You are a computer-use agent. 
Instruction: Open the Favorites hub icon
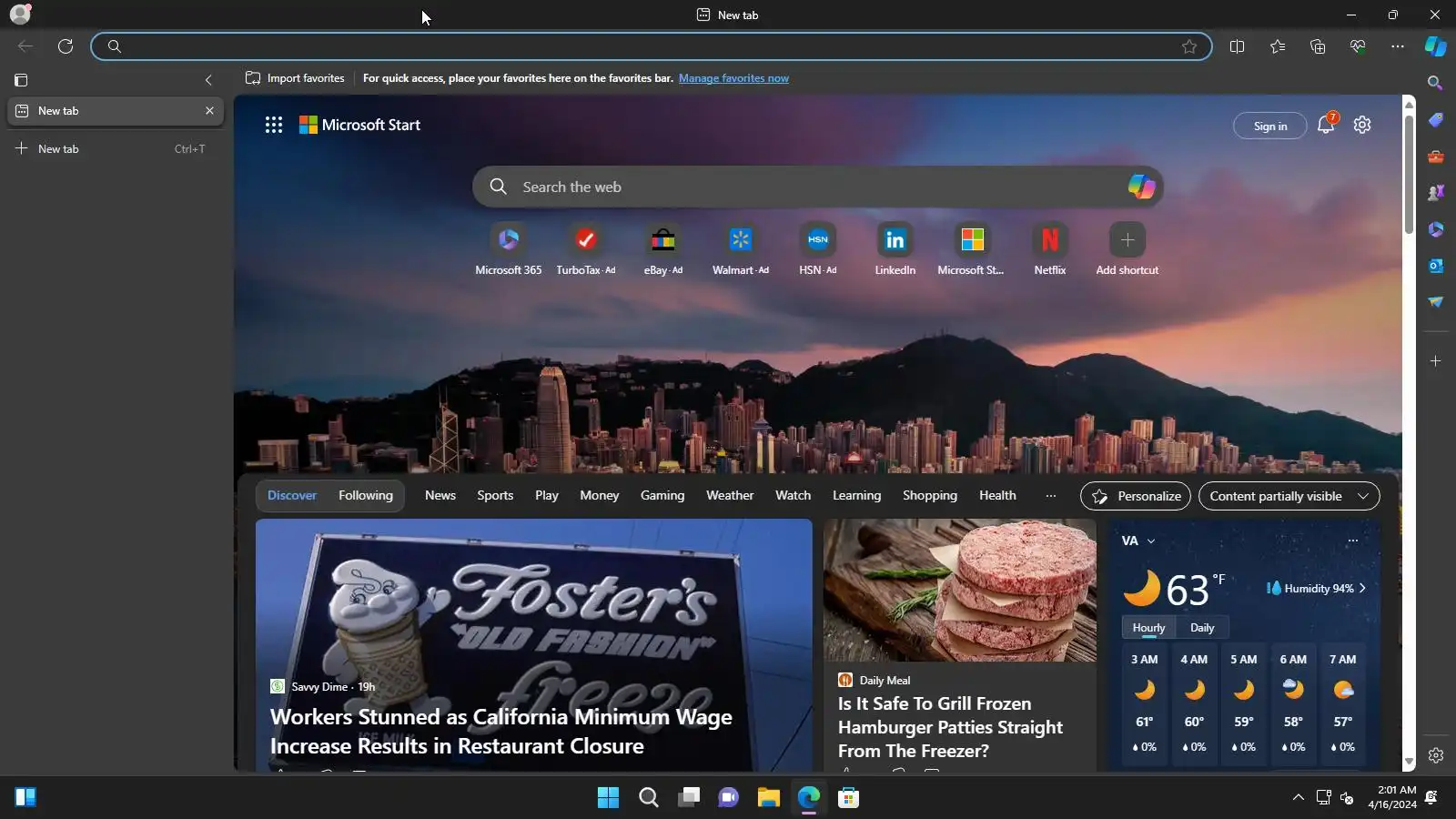click(x=1278, y=46)
